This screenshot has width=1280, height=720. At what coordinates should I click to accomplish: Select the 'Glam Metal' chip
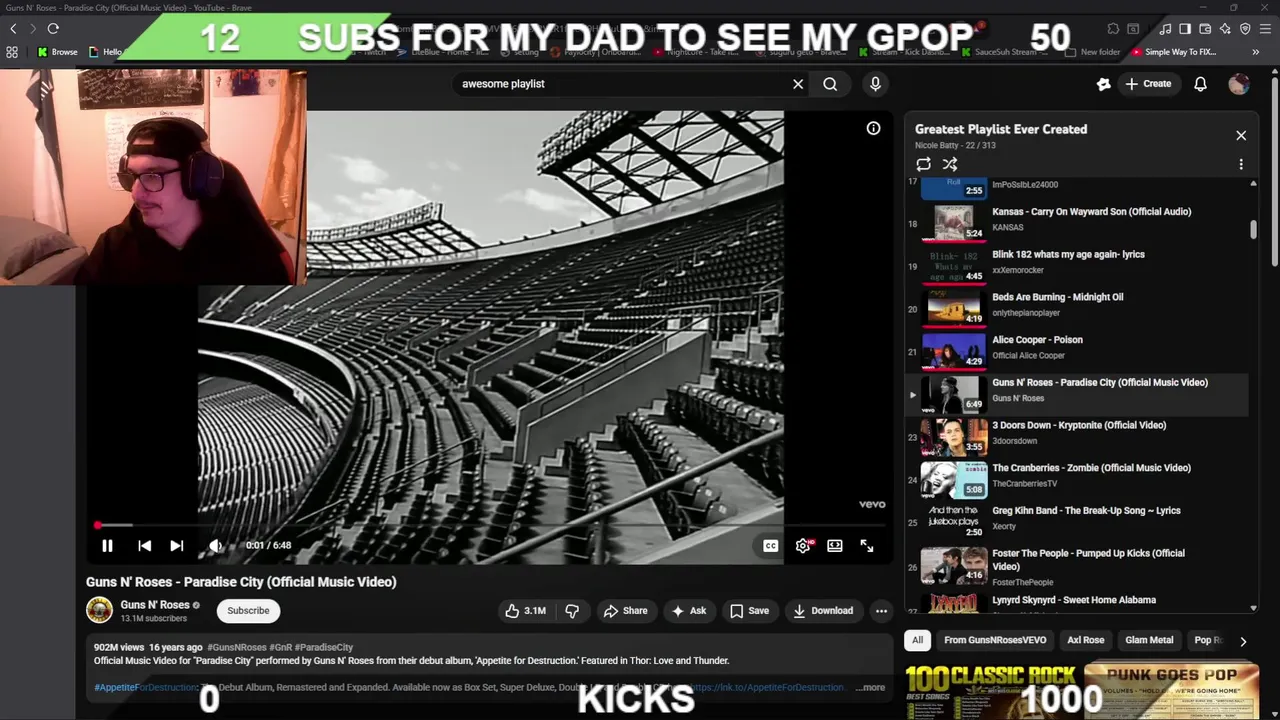click(1149, 641)
